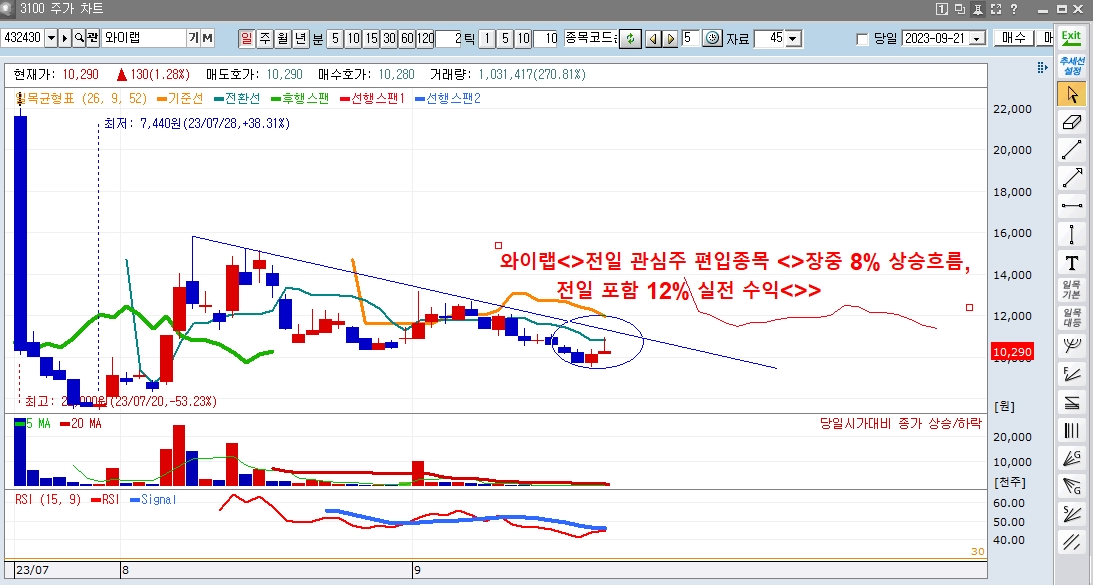Screen dimensions: 1093x585
Task: Click the fullscreen icon in title bar
Action: tap(996, 9)
